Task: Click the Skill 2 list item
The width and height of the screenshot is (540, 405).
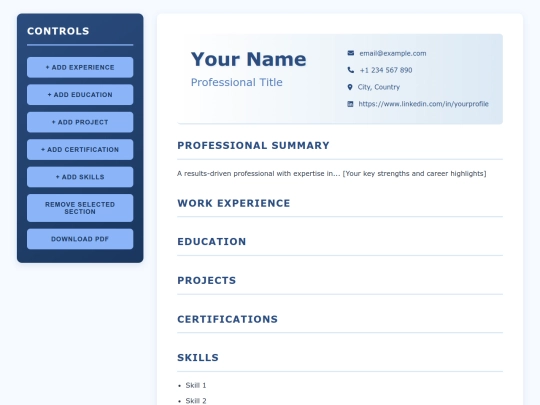Action: click(x=196, y=401)
